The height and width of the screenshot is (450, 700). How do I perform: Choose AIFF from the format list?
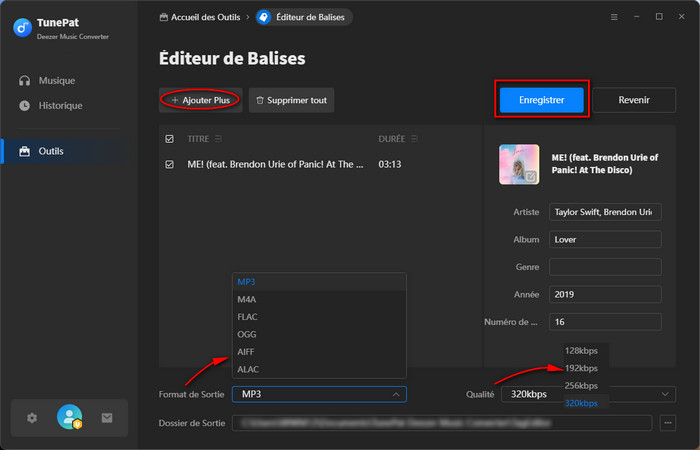pos(319,352)
